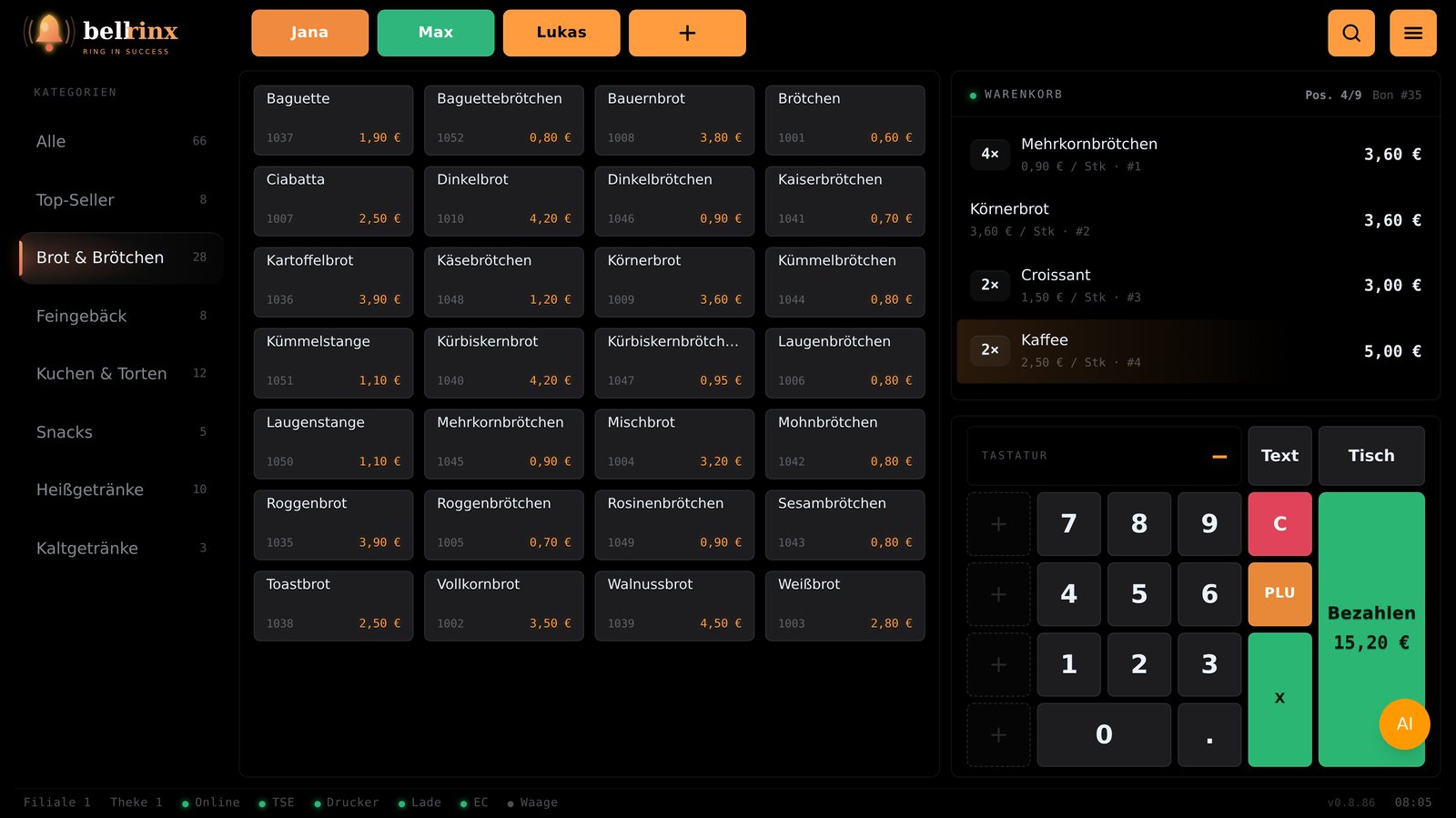Tap the 7 key on keypad
Image resolution: width=1456 pixels, height=818 pixels.
1068,524
